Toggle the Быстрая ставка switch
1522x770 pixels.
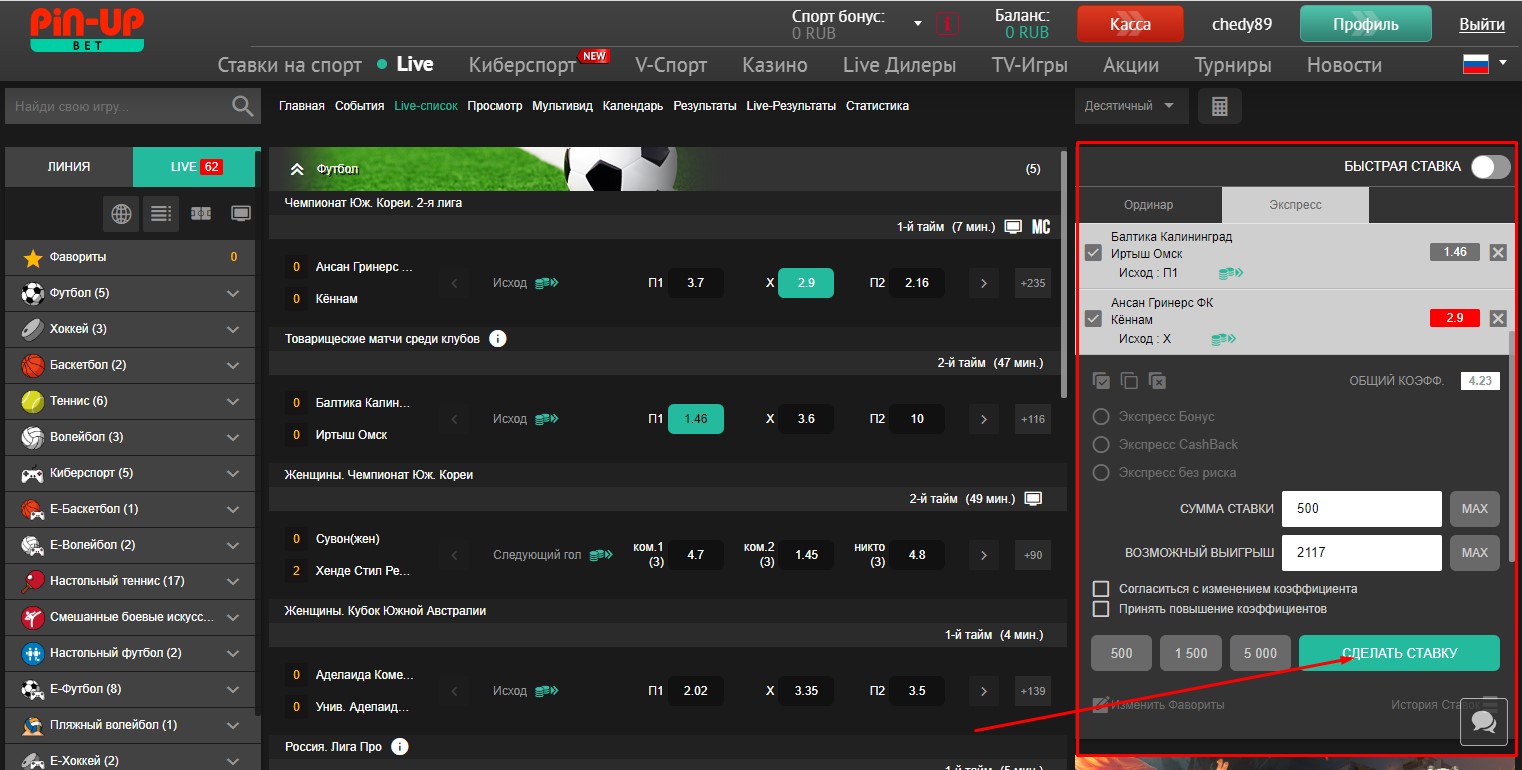click(x=1489, y=167)
